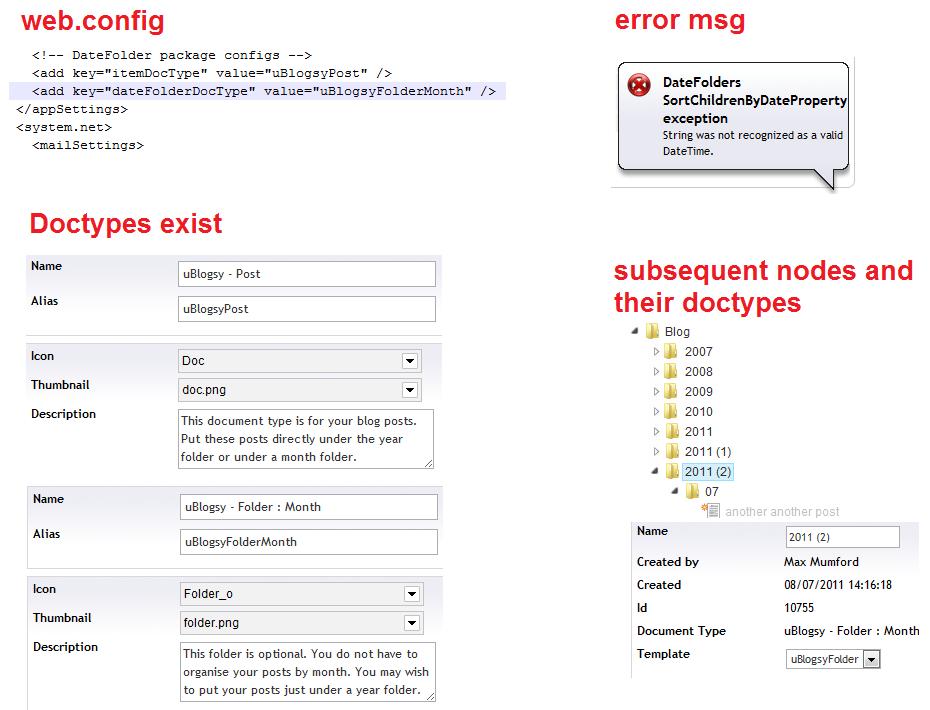Click the node Name field showing 2011 (2)
This screenshot has width=930, height=710.
842,537
